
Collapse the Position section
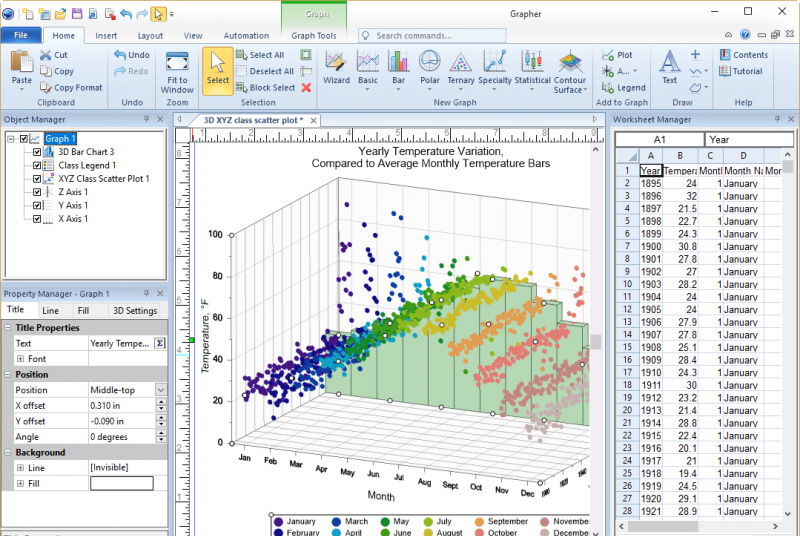tap(8, 374)
